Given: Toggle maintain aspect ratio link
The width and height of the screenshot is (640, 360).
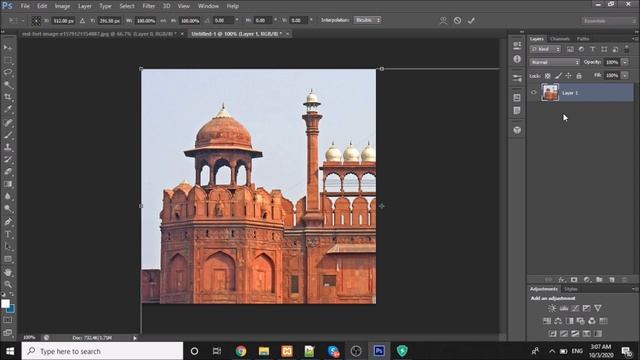Looking at the screenshot, I should pos(163,20).
